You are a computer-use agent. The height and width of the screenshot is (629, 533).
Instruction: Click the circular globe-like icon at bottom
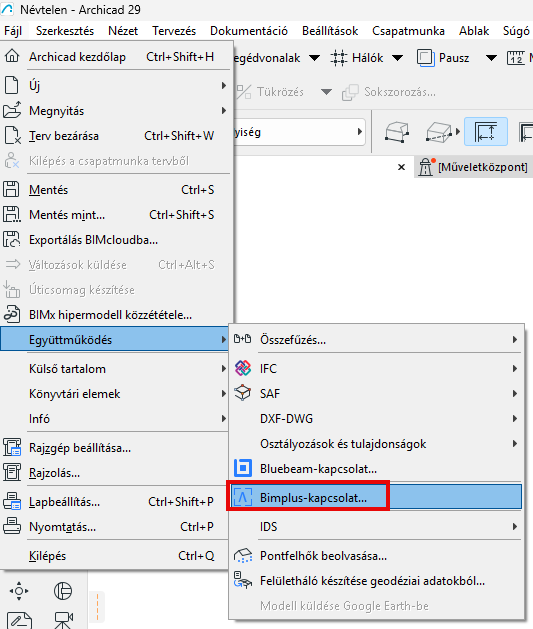[x=63, y=590]
